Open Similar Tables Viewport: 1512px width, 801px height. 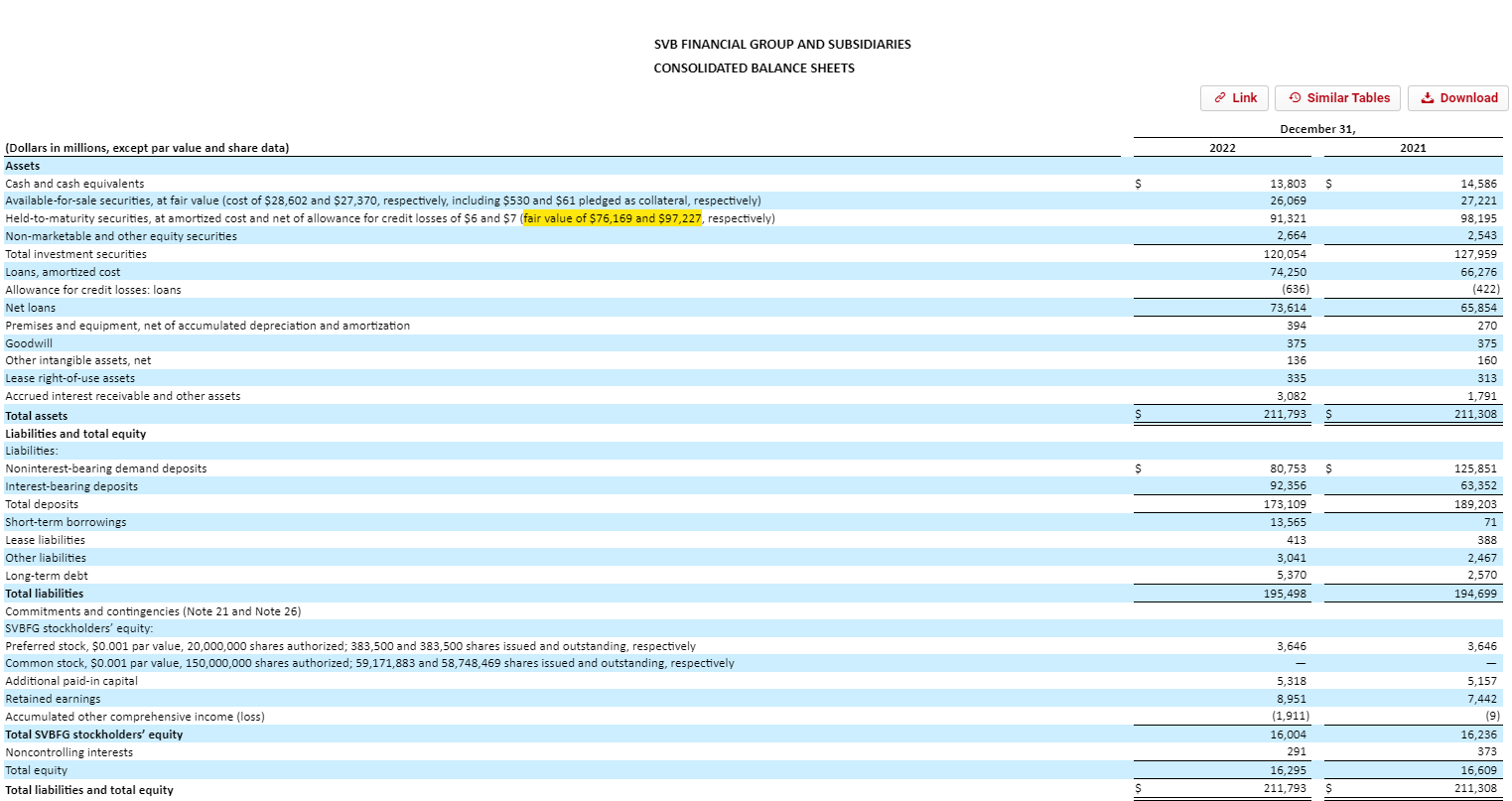(1338, 98)
